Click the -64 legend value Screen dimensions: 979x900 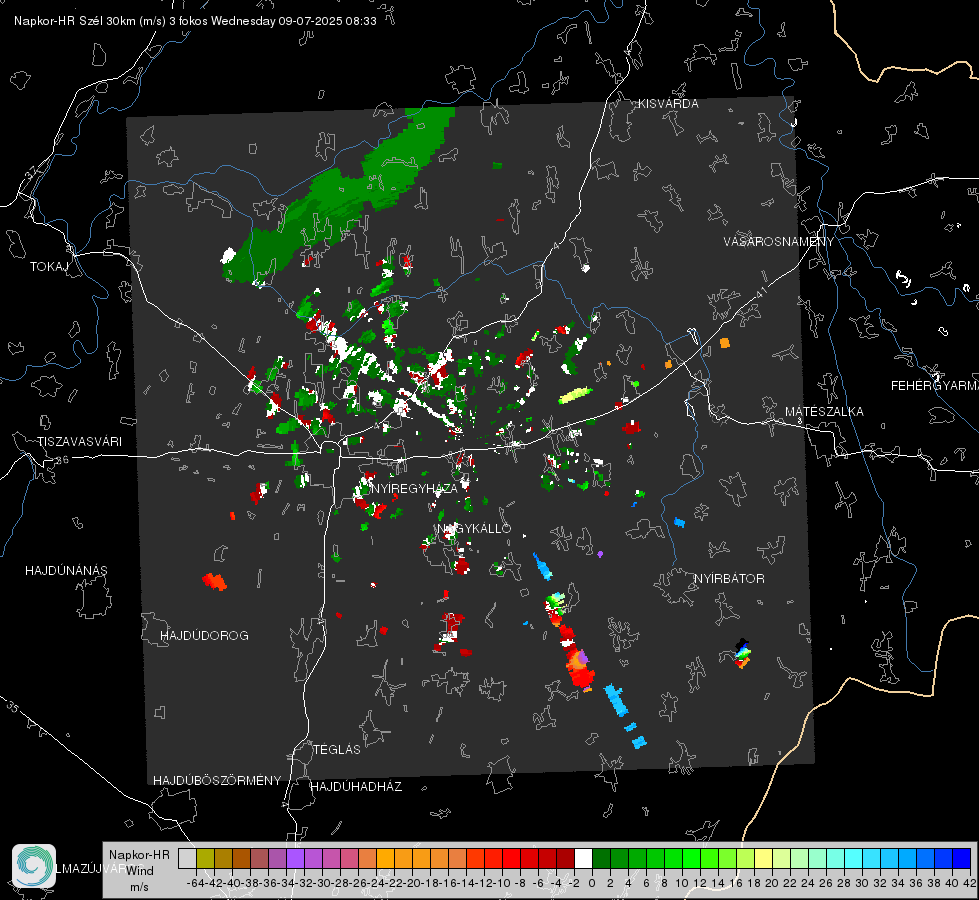[x=195, y=883]
